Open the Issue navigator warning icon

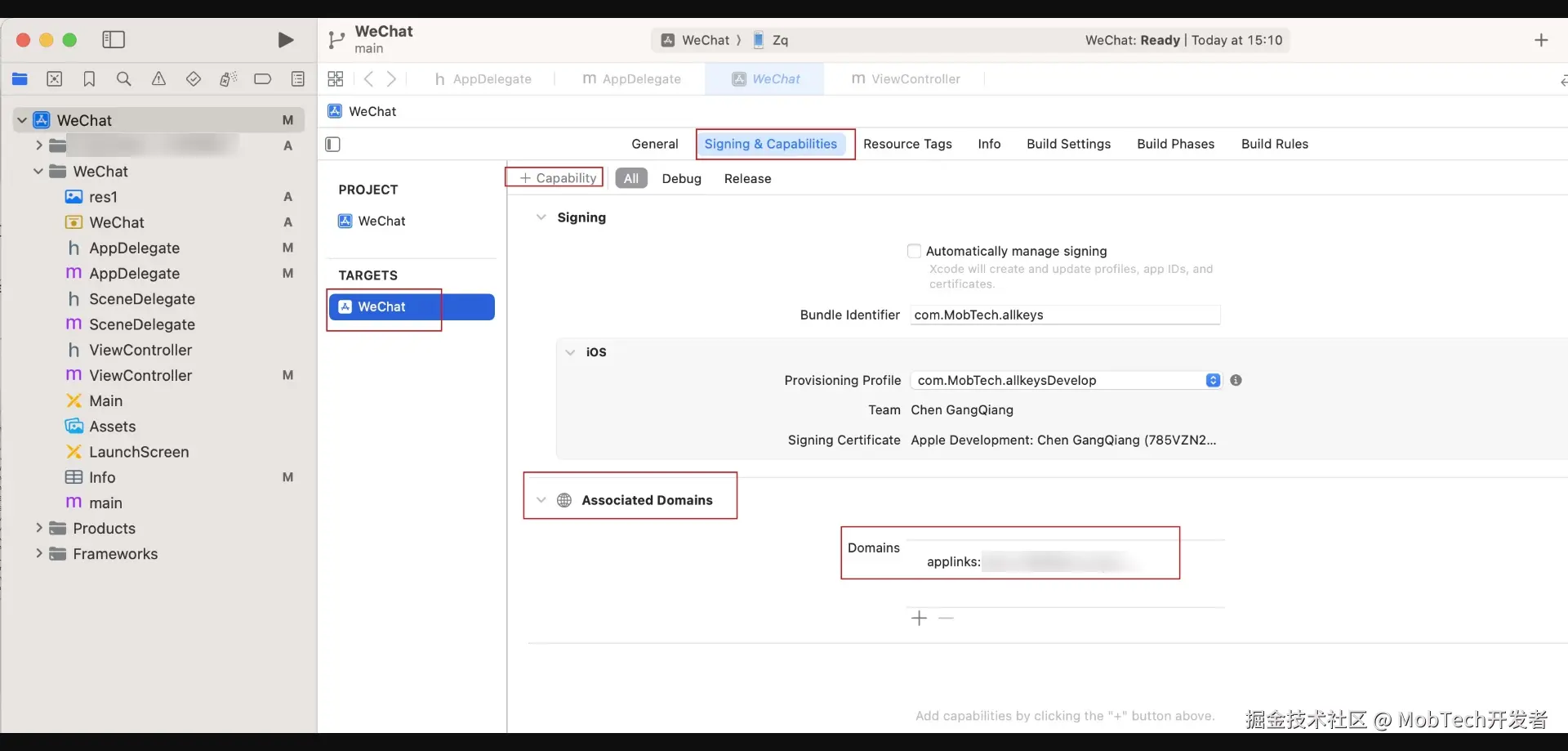[158, 78]
